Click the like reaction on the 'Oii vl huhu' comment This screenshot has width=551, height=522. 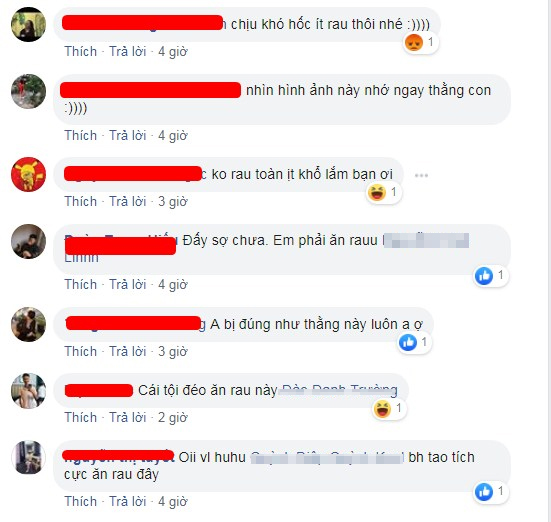point(484,492)
